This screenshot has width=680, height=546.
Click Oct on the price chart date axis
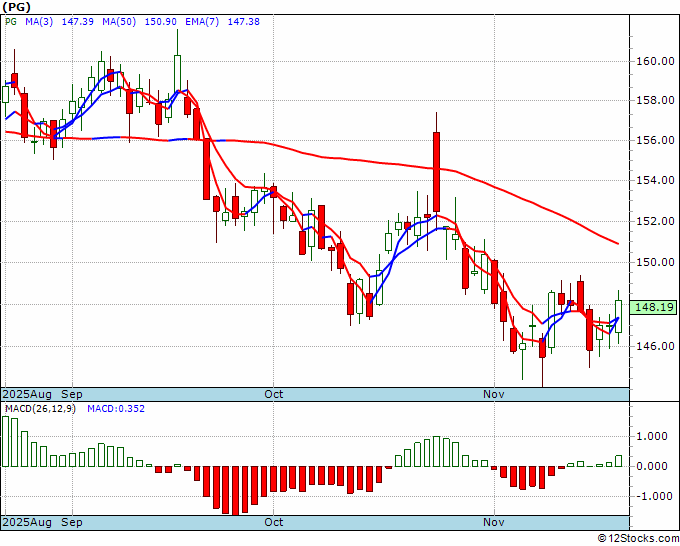tap(274, 394)
